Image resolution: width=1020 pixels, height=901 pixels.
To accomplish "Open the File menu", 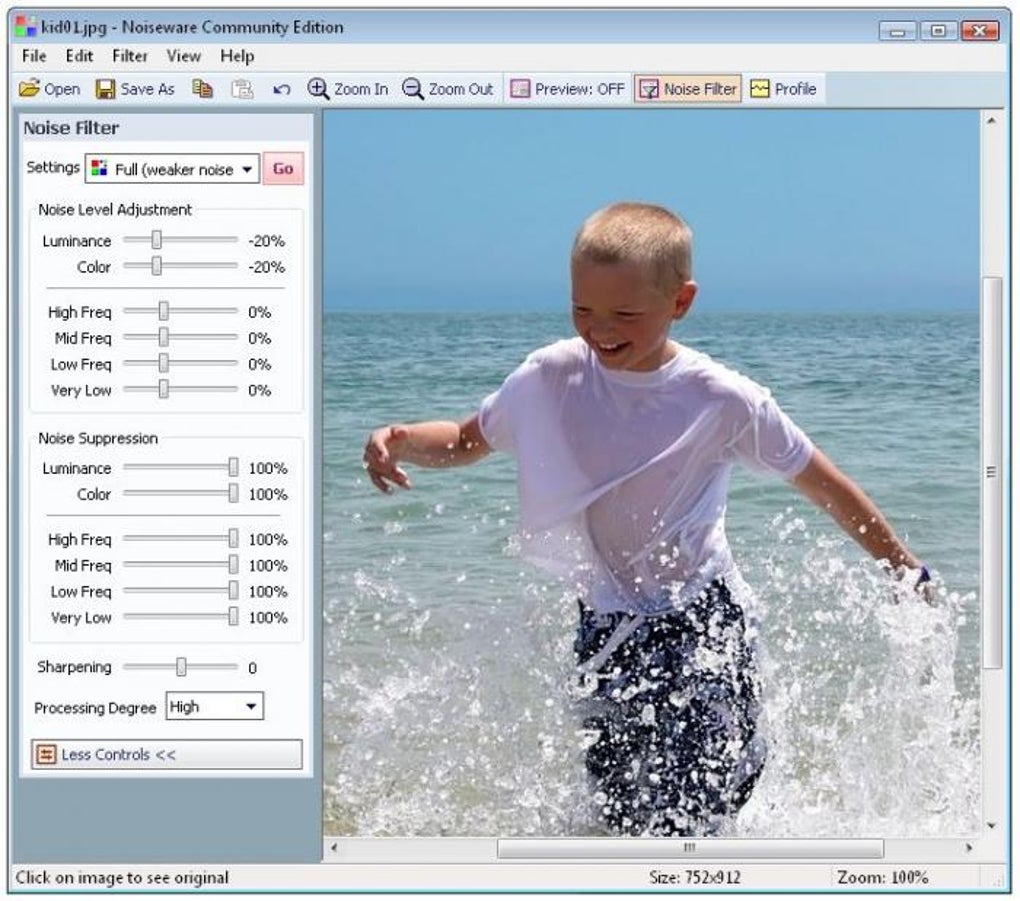I will click(x=34, y=56).
